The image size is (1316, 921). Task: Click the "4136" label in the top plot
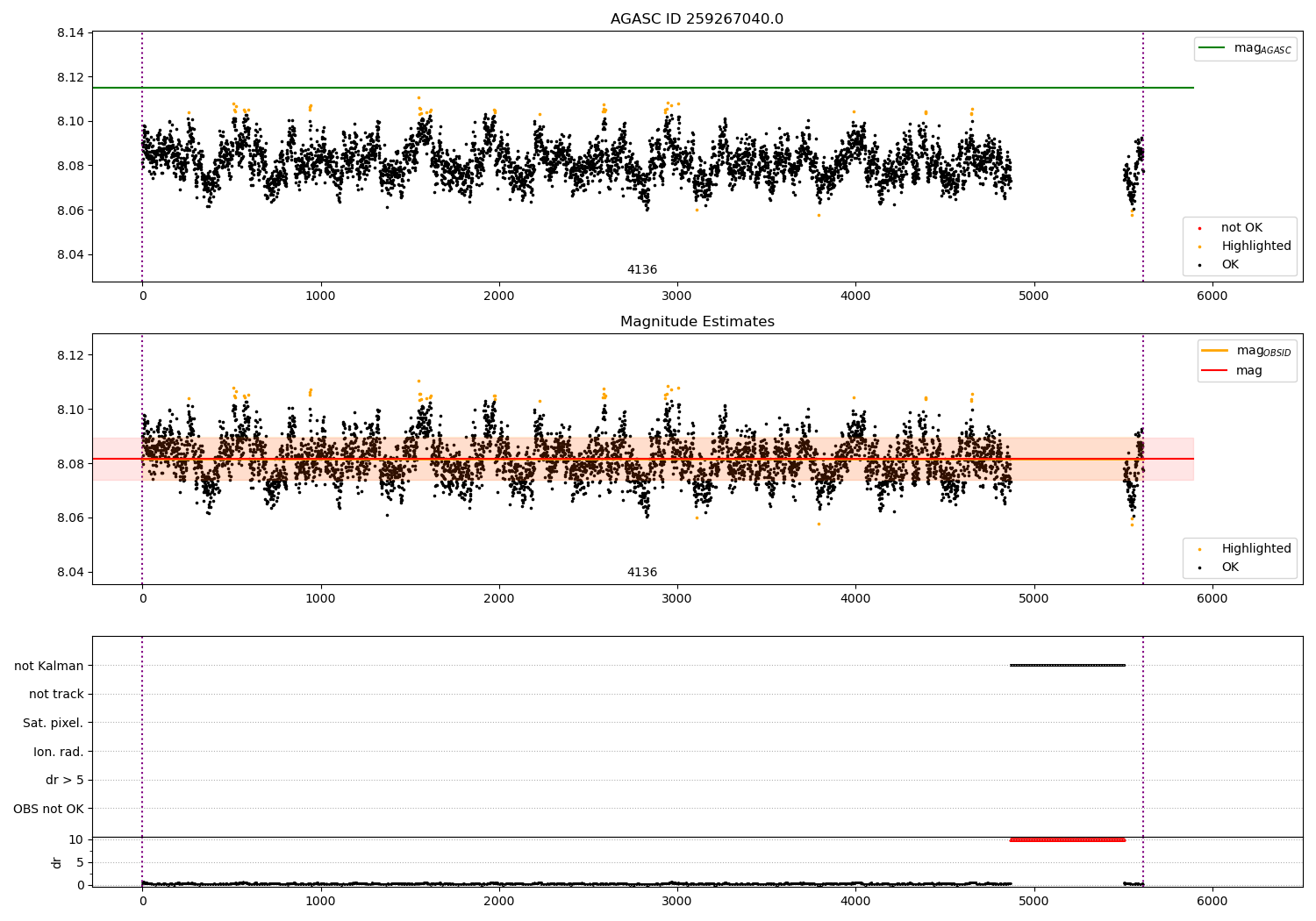point(641,270)
